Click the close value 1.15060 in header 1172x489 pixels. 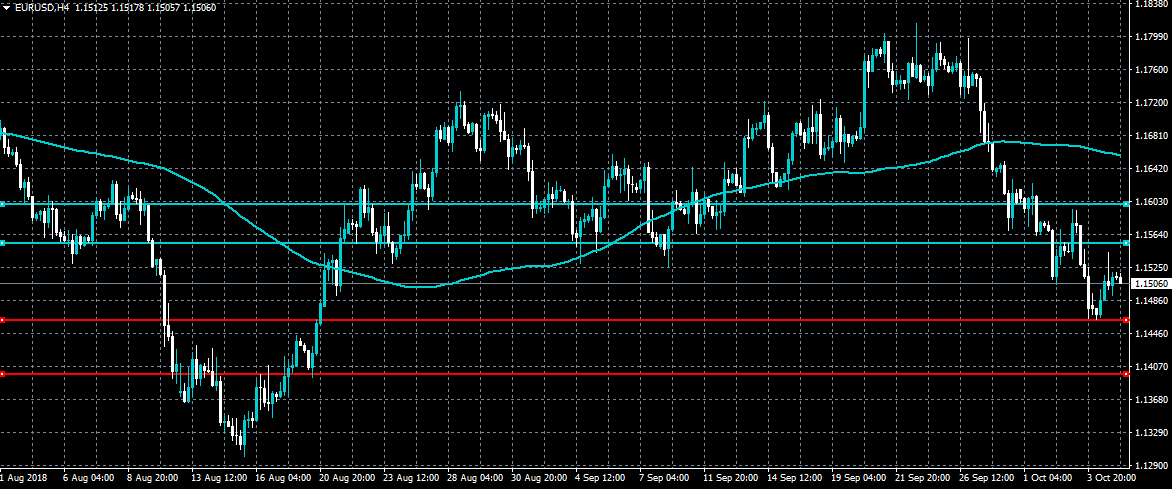click(201, 7)
